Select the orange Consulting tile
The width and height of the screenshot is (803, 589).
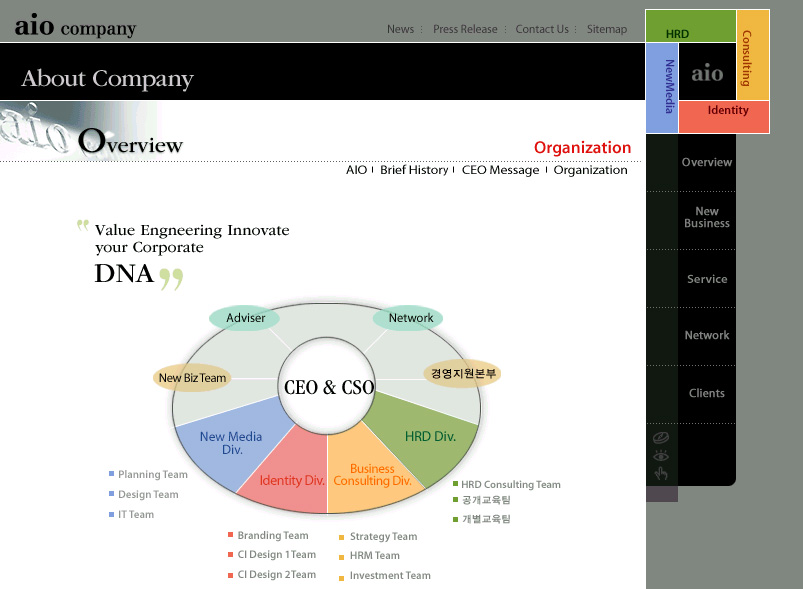click(x=753, y=55)
